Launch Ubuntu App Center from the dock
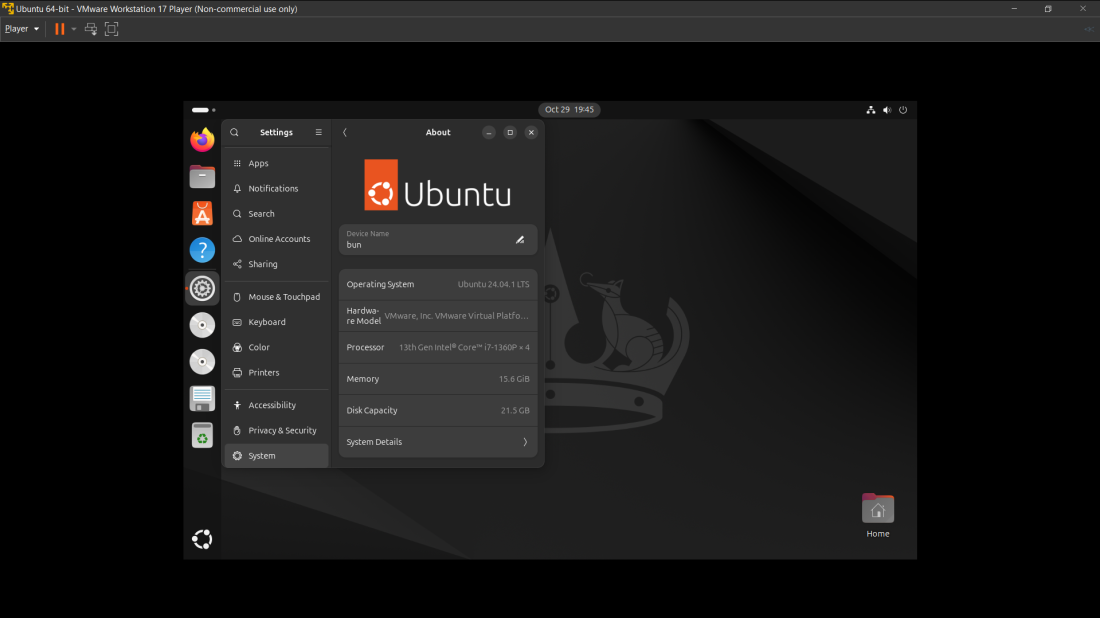 [202, 213]
